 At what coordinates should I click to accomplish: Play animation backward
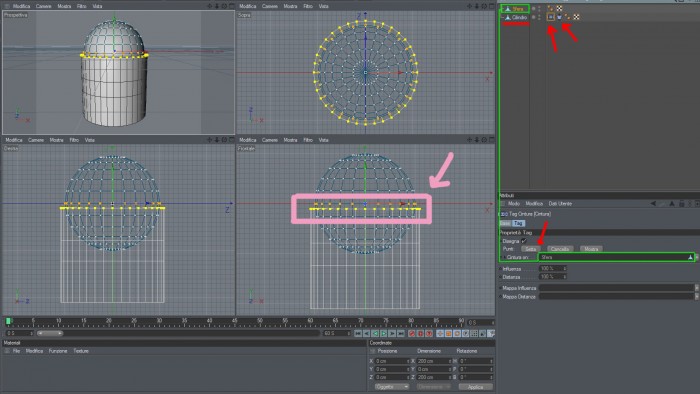tap(375, 333)
